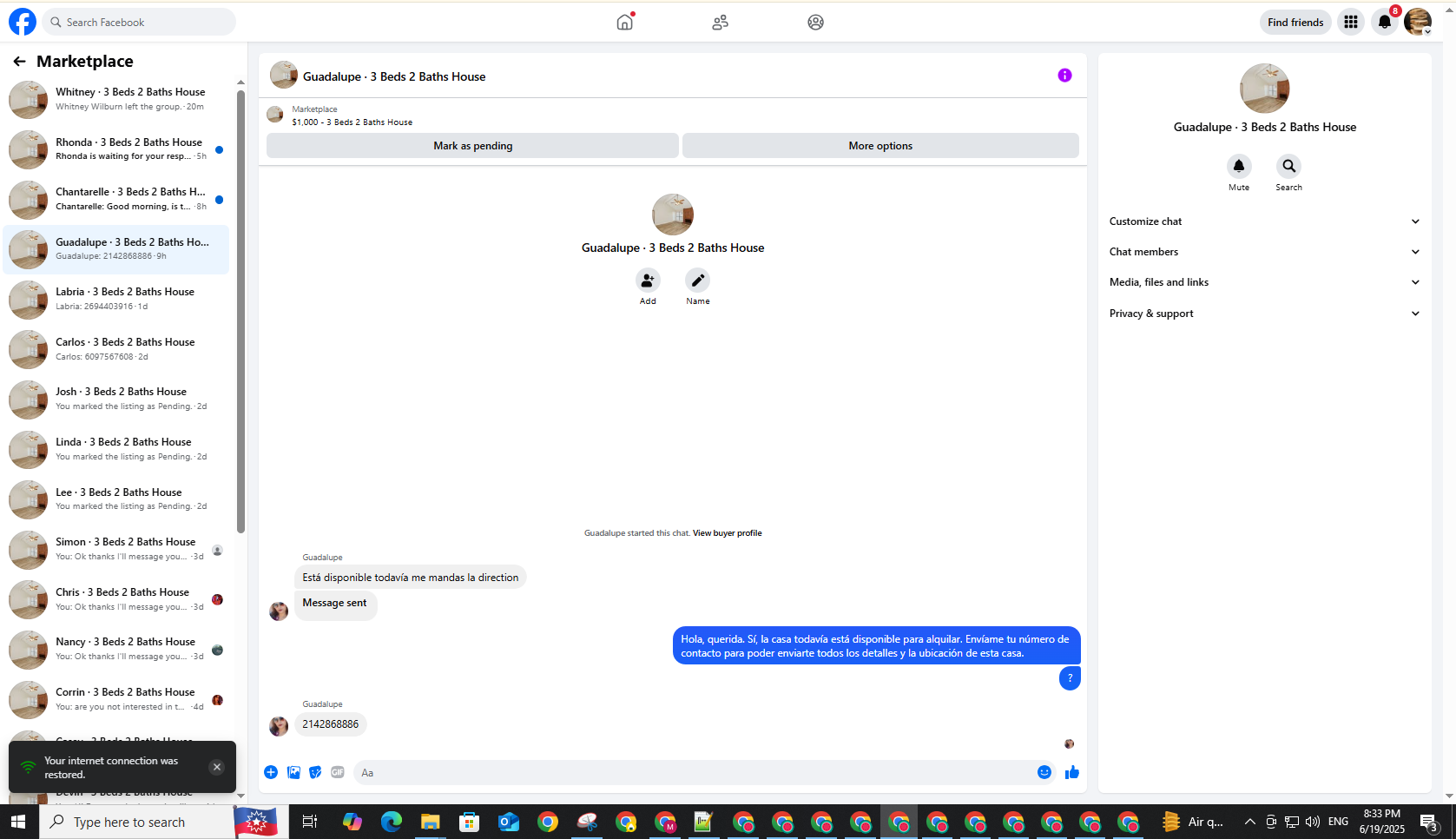Open Chris 3 Beds 2 Baths House chat
Viewport: 1456px width, 839px height.
click(x=116, y=599)
